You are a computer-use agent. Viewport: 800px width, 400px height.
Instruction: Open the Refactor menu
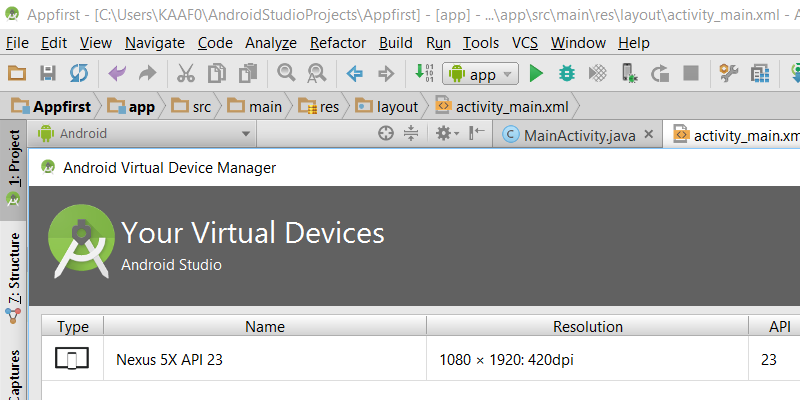click(x=338, y=43)
